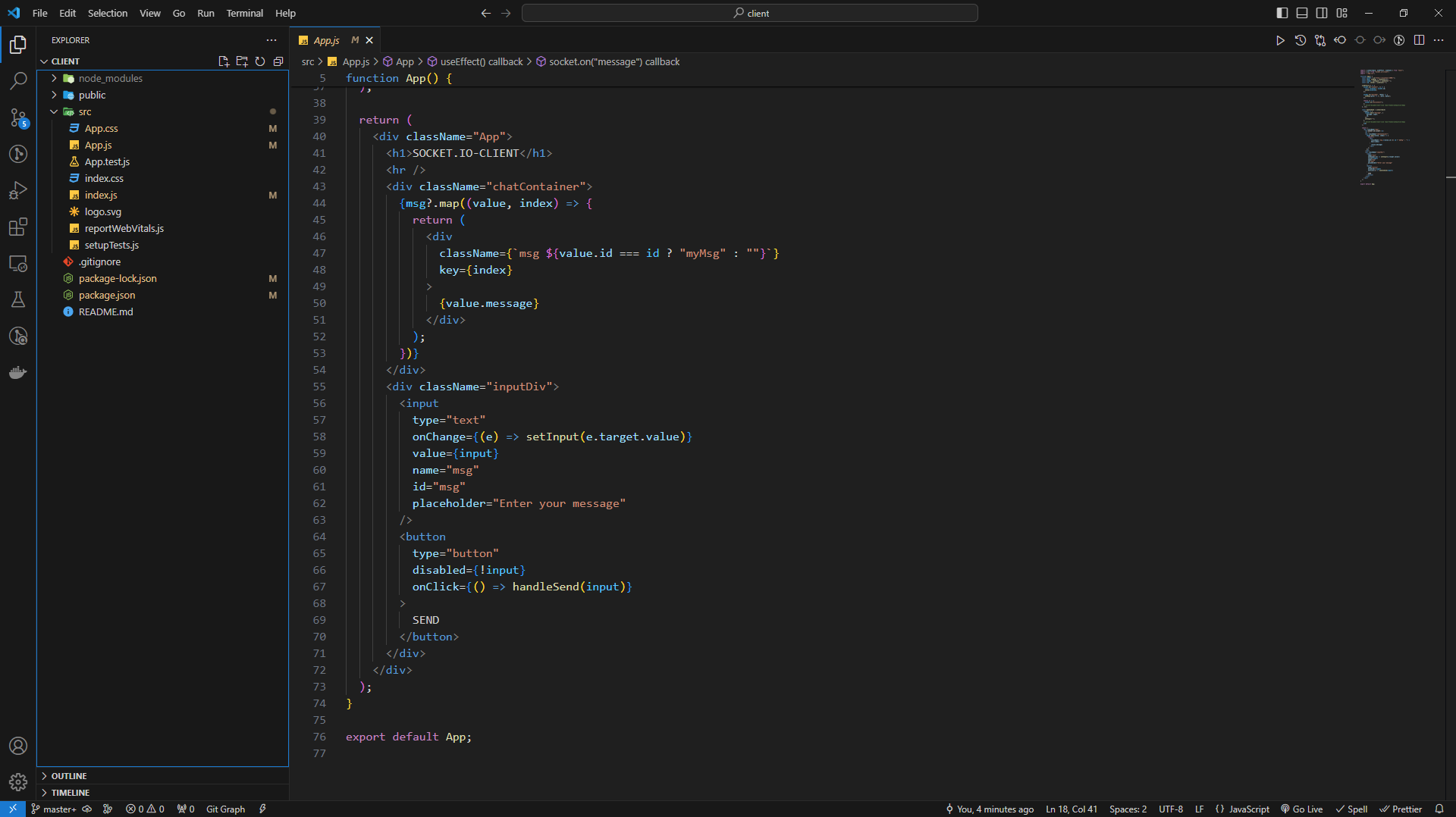The height and width of the screenshot is (817, 1456).
Task: Refresh the explorer file tree
Action: [x=260, y=61]
